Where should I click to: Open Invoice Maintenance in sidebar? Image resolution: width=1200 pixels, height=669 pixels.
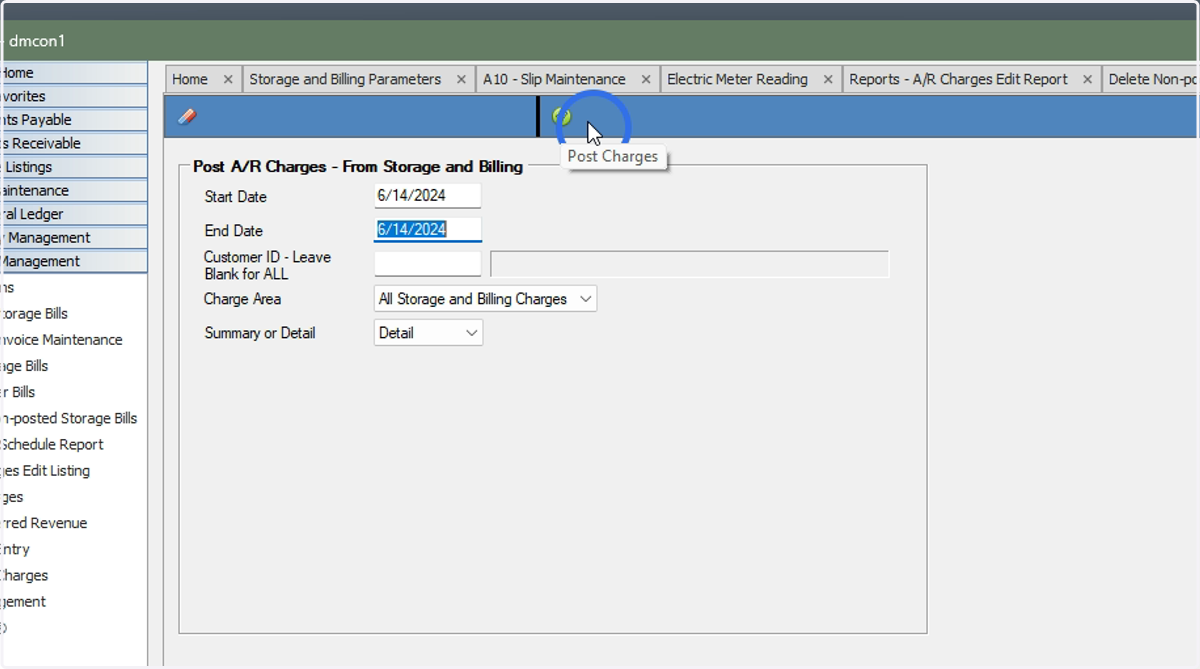61,339
